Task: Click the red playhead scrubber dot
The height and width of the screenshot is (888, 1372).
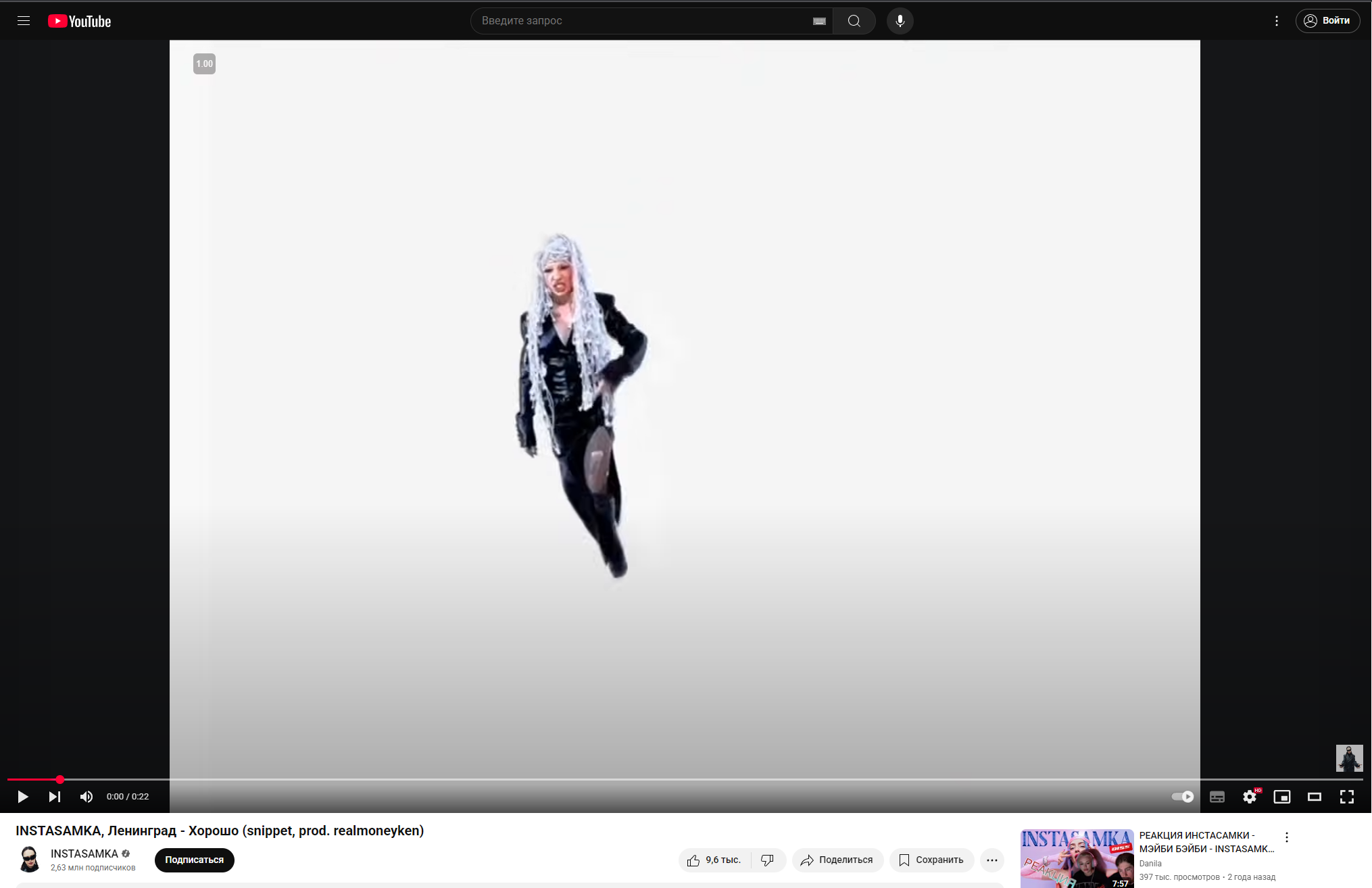Action: [x=60, y=779]
